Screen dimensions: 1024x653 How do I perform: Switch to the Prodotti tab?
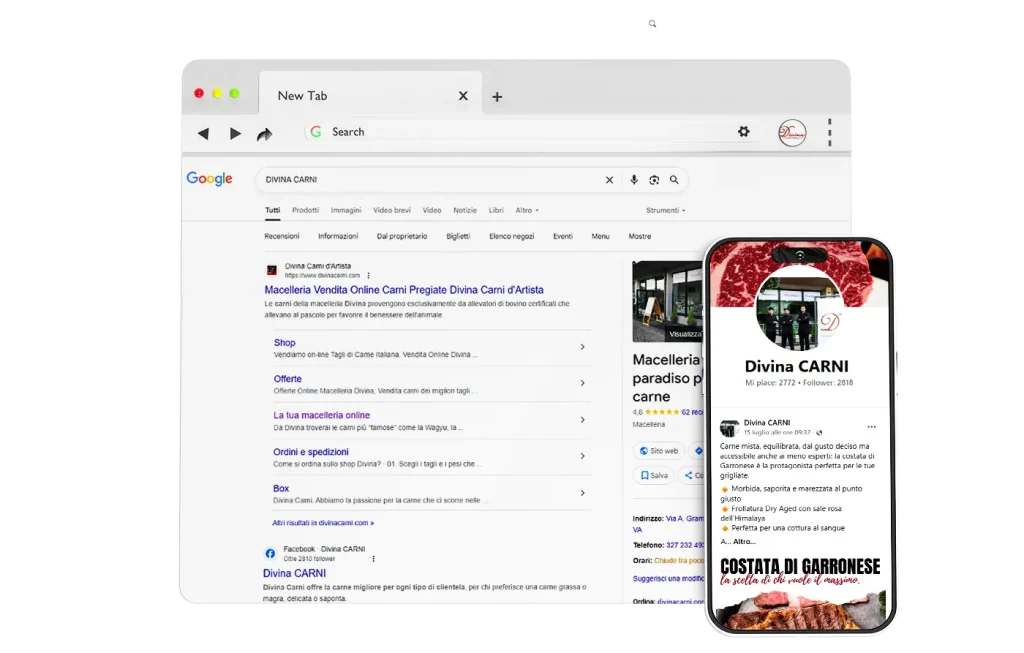coord(306,210)
